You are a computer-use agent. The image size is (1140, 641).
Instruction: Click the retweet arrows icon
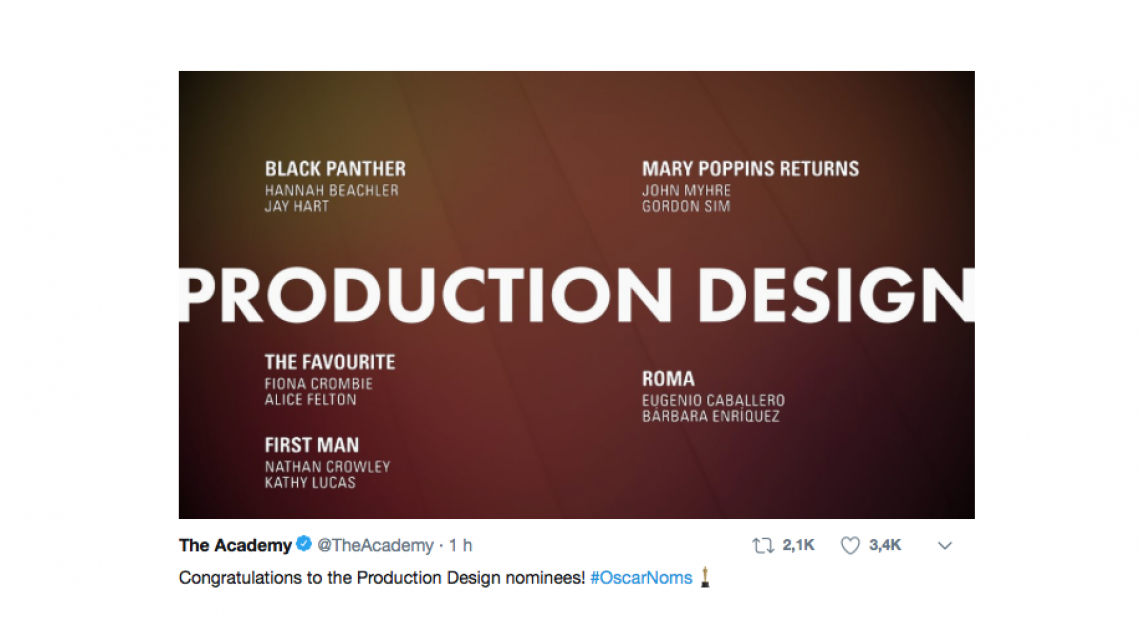point(763,546)
